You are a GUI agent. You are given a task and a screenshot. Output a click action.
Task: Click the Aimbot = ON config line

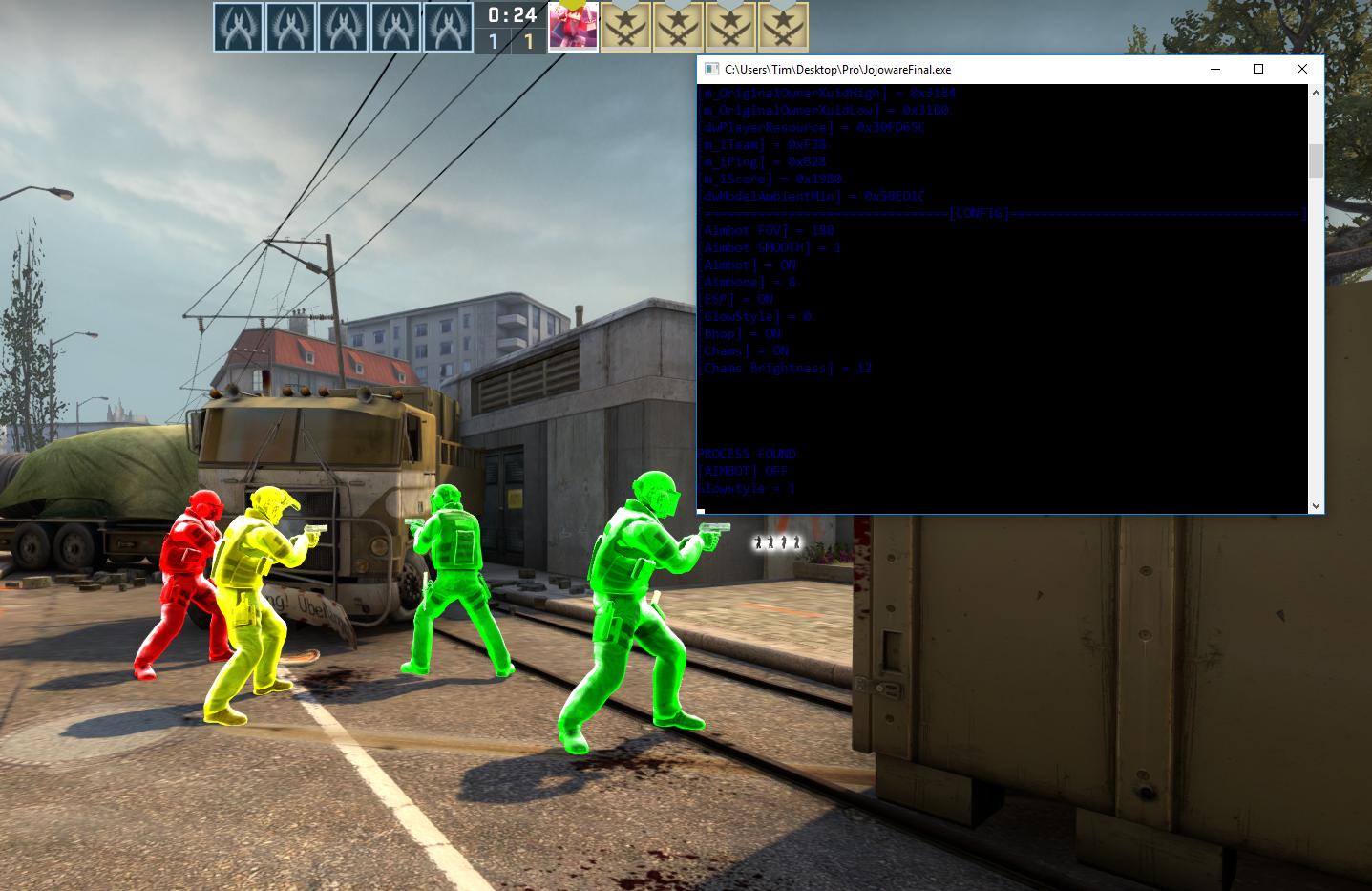749,265
